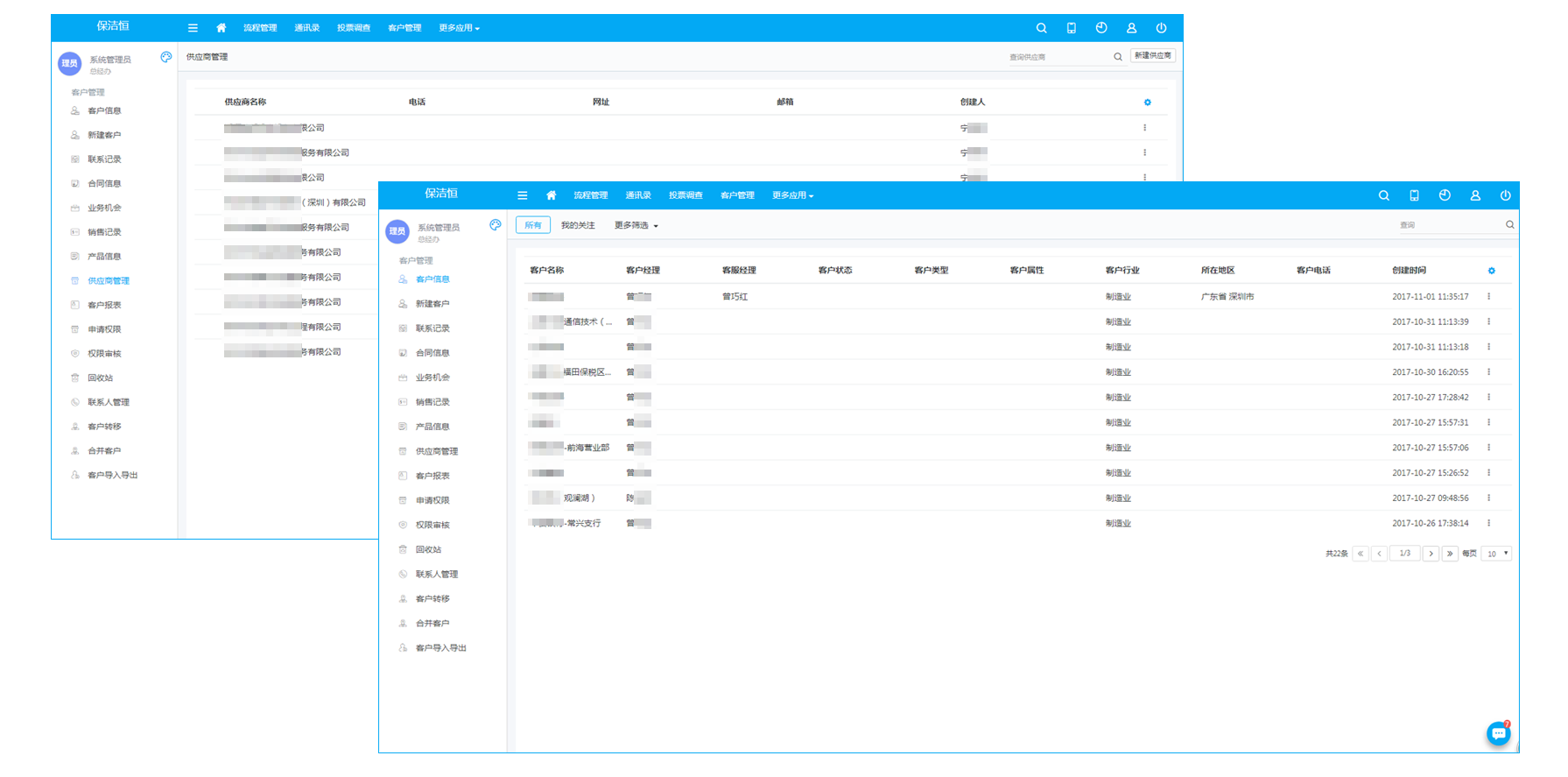Open the chat bubble with 7 notifications
The image size is (1568, 777).
click(x=1498, y=733)
